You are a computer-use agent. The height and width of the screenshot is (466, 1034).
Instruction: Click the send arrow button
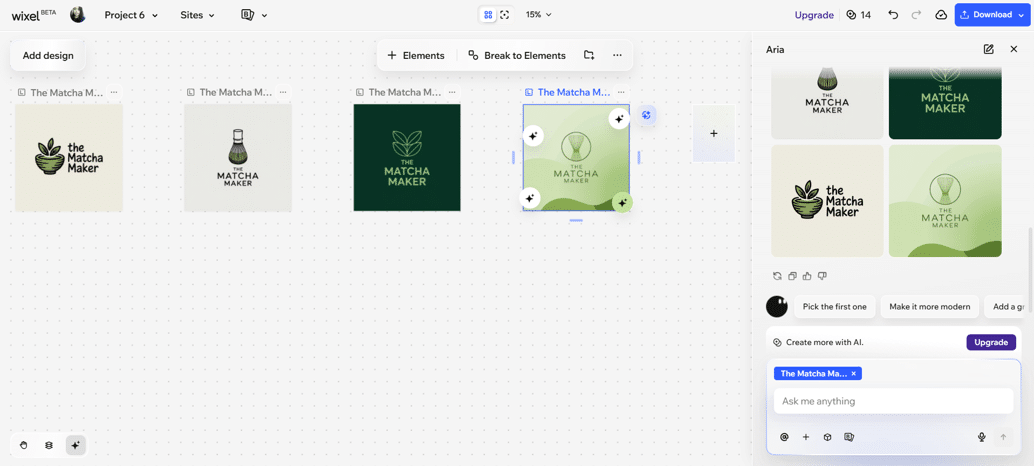point(1004,437)
